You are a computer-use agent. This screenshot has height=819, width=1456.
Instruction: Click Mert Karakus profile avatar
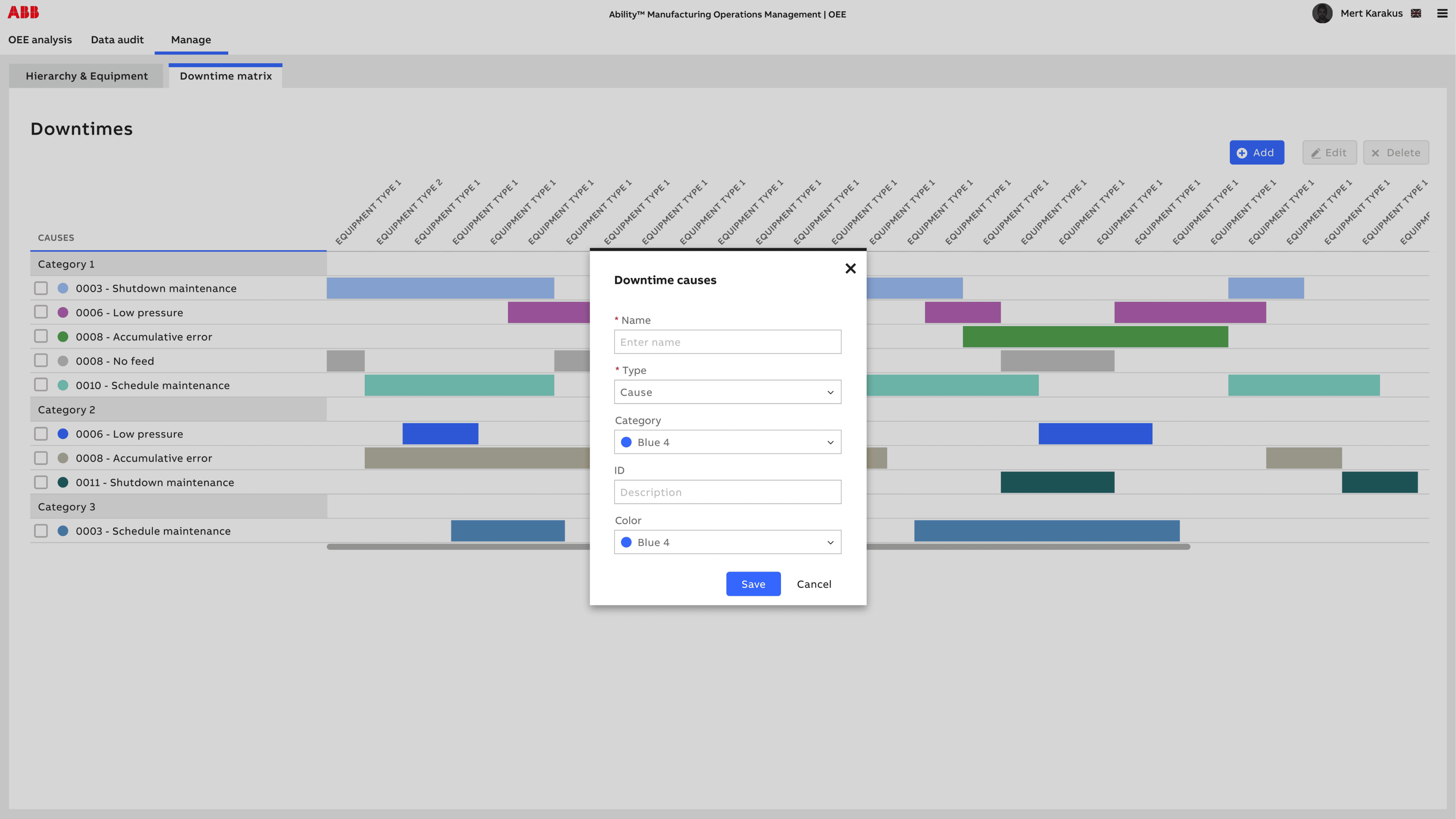[x=1322, y=14]
